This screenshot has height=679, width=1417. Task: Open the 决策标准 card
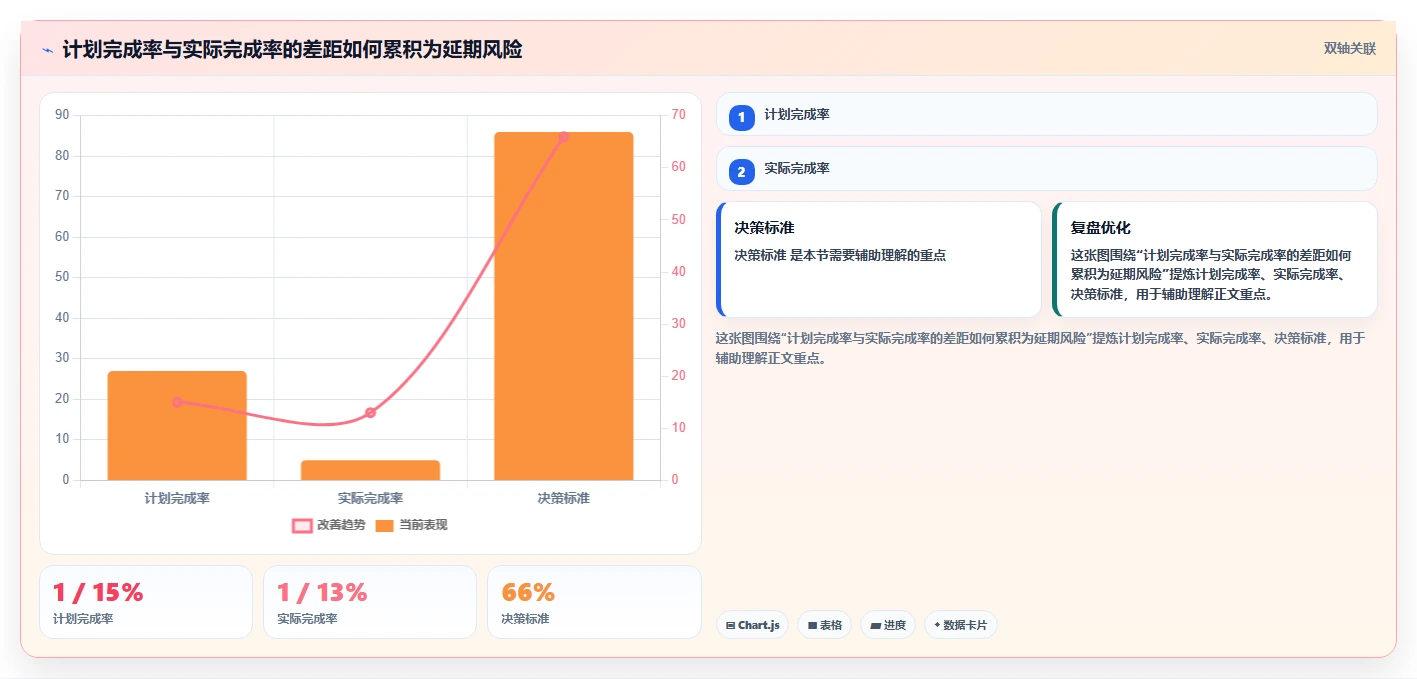879,260
